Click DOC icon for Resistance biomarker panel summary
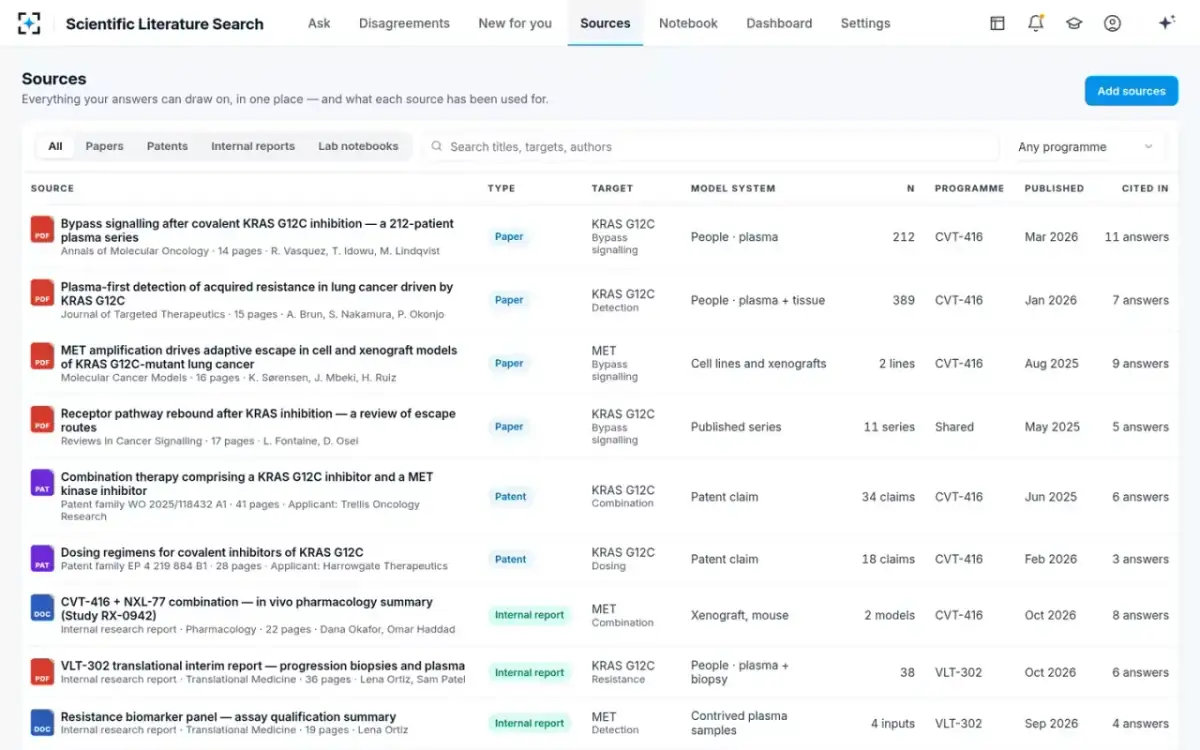Screen dimensions: 1200x750 pyautogui.click(x=42, y=723)
